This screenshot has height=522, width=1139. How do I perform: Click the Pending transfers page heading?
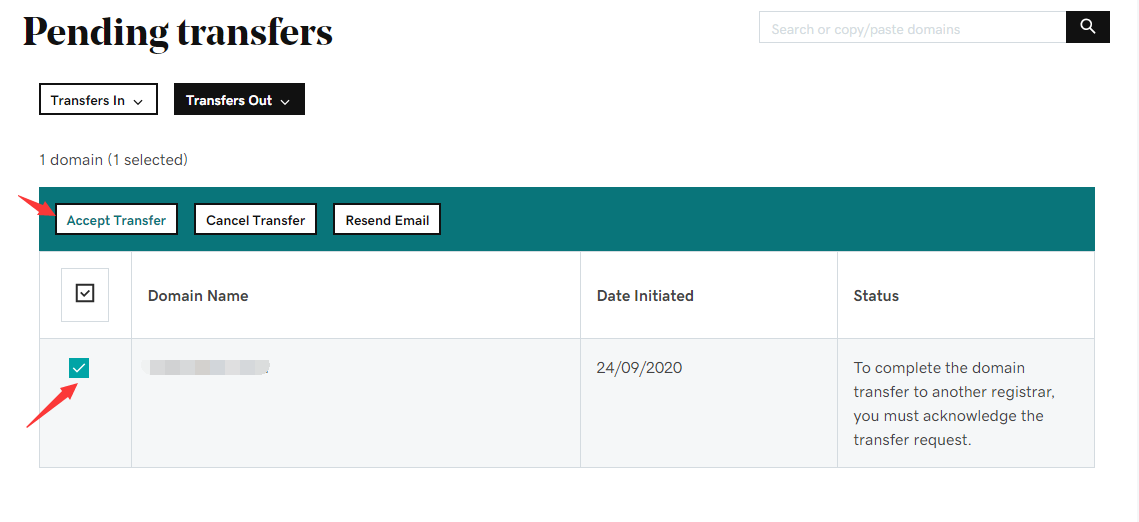[178, 33]
